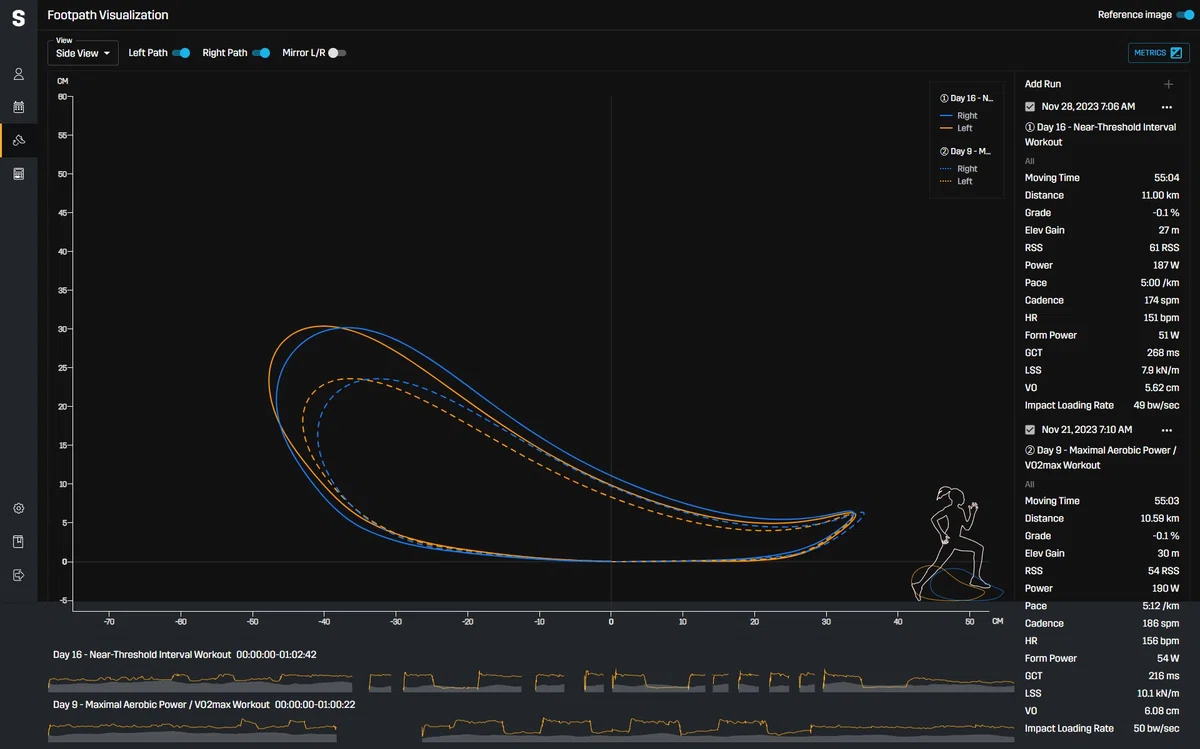
Task: Select the footpath visualization sidebar icon
Action: (18, 140)
